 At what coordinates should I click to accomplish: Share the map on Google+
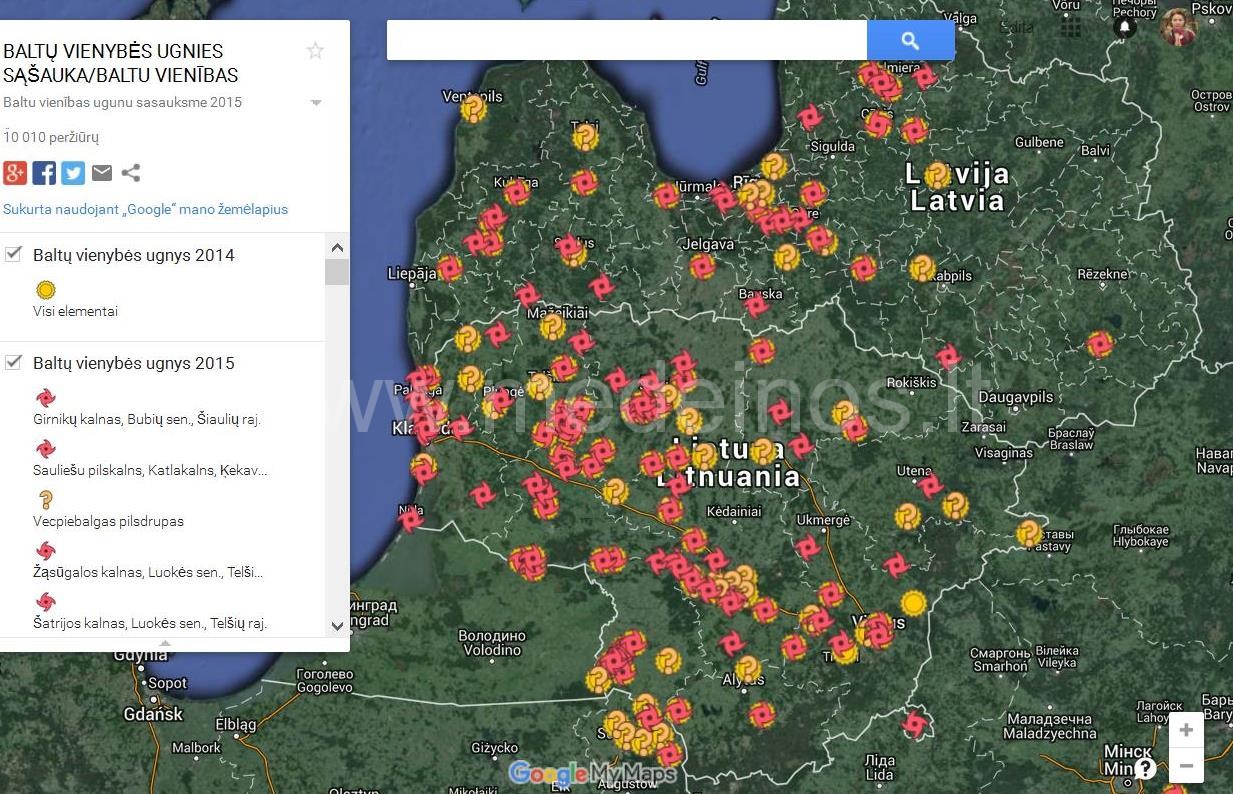(15, 173)
